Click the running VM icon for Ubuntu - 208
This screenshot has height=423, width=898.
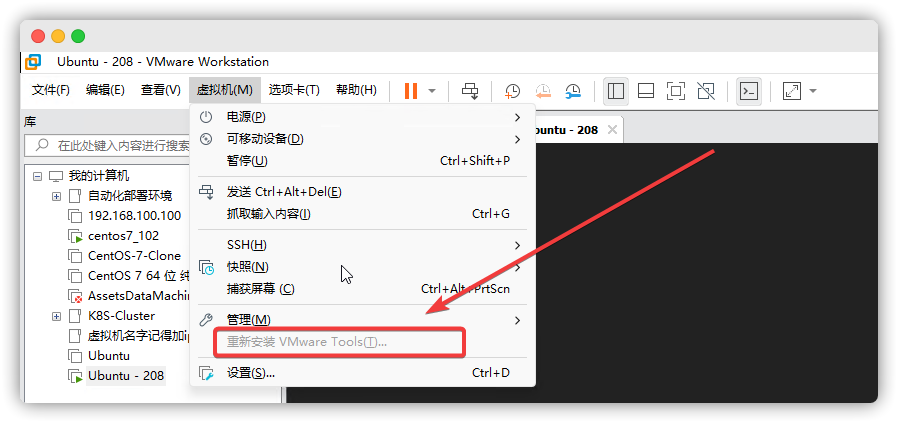pos(75,377)
